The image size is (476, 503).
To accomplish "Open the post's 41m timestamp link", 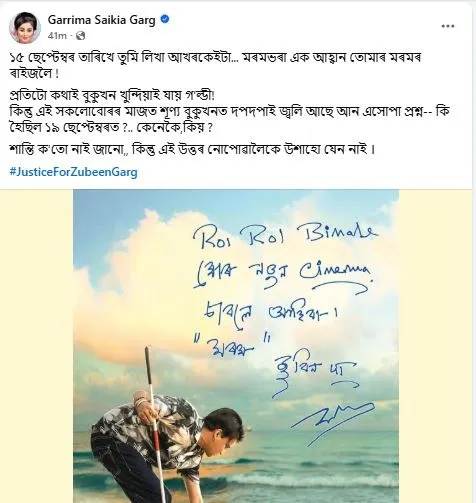I will 57,36.
